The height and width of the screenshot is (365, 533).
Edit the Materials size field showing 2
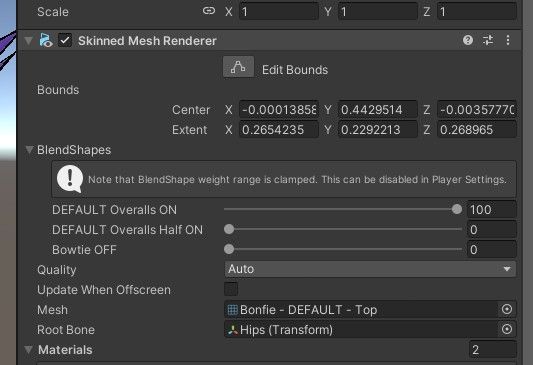pos(492,349)
